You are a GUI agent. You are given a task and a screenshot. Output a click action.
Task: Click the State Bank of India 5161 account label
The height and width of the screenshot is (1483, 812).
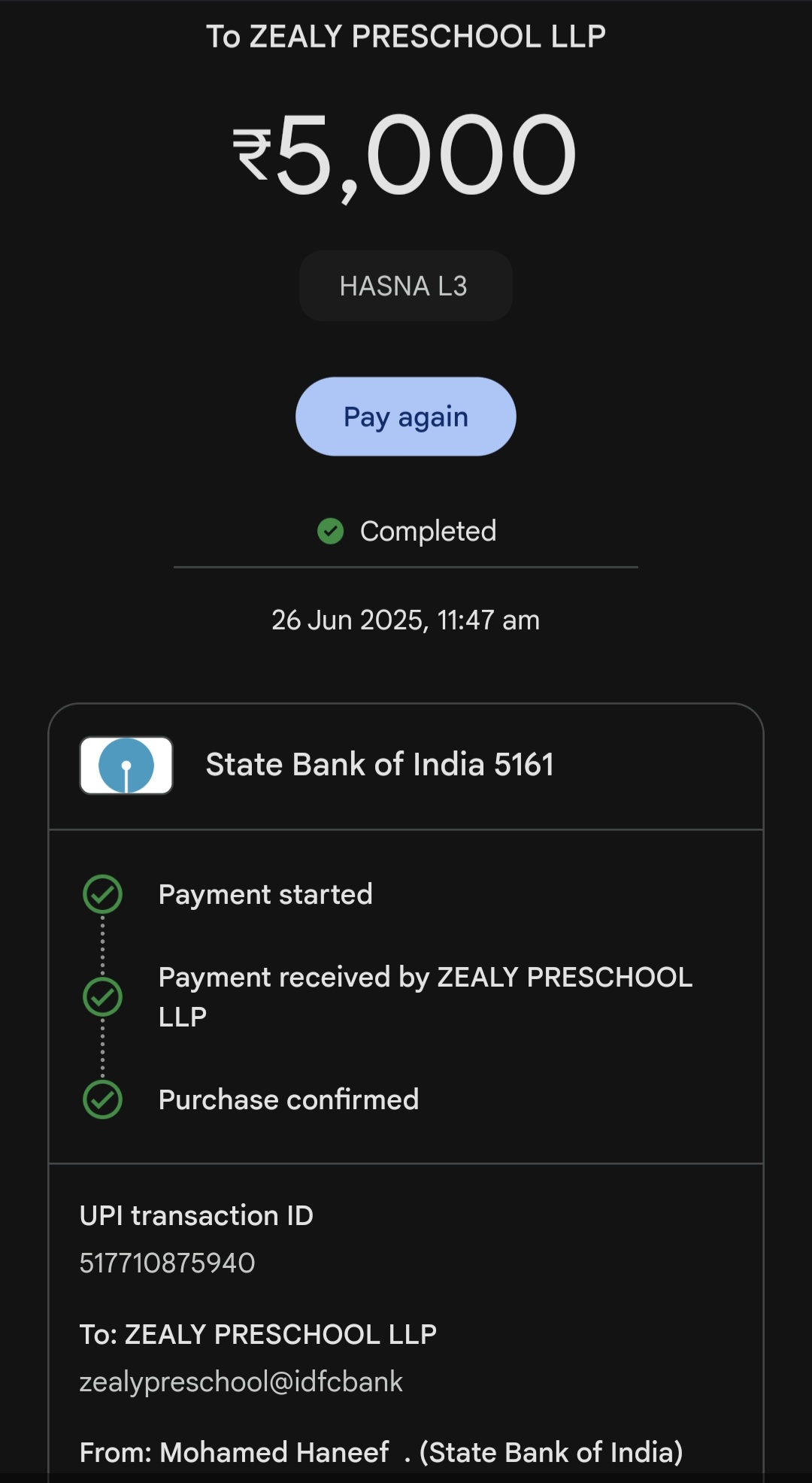pos(380,765)
